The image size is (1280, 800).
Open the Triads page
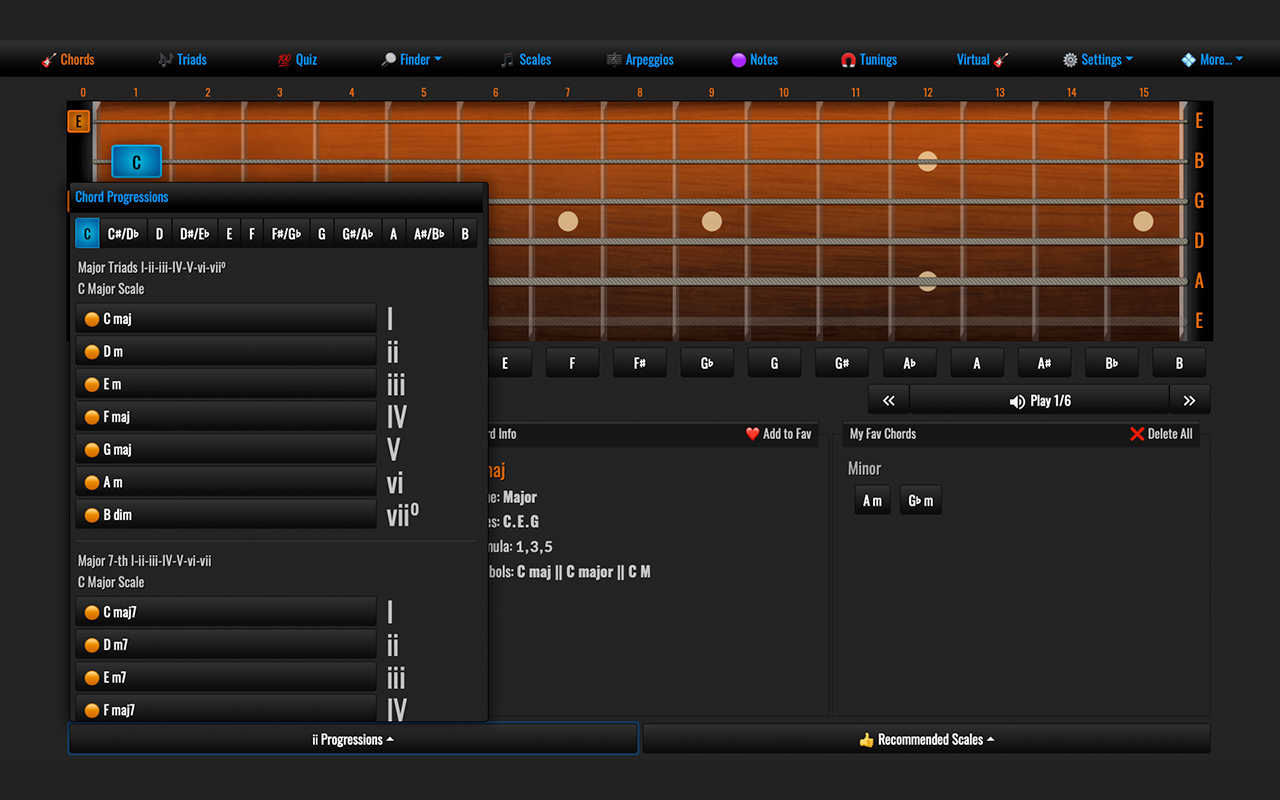pos(182,60)
